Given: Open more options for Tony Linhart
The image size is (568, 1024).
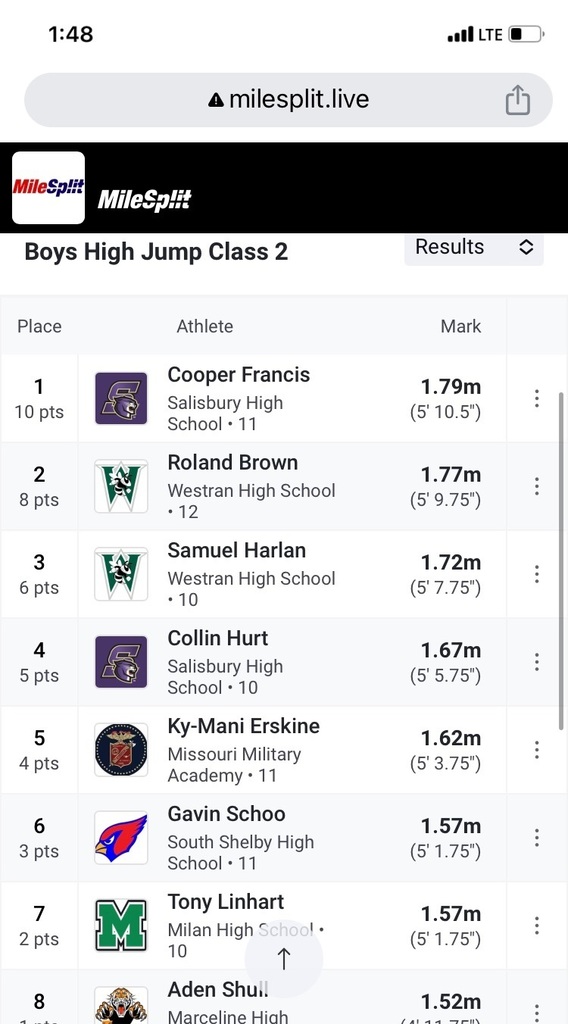Looking at the screenshot, I should tap(536, 925).
